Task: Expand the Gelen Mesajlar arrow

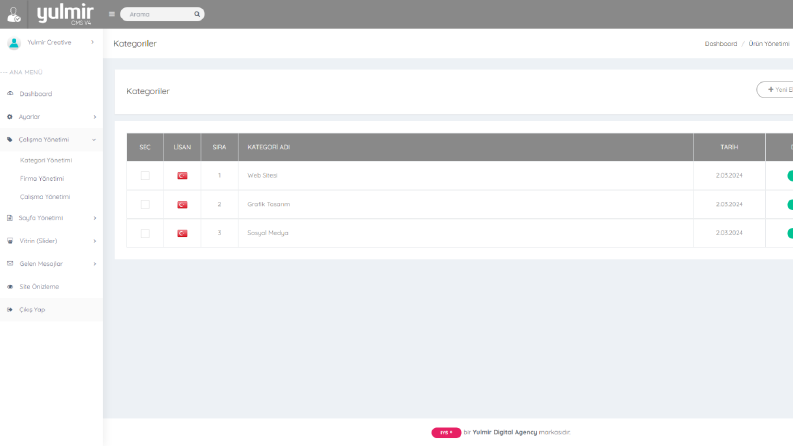Action: click(x=95, y=264)
